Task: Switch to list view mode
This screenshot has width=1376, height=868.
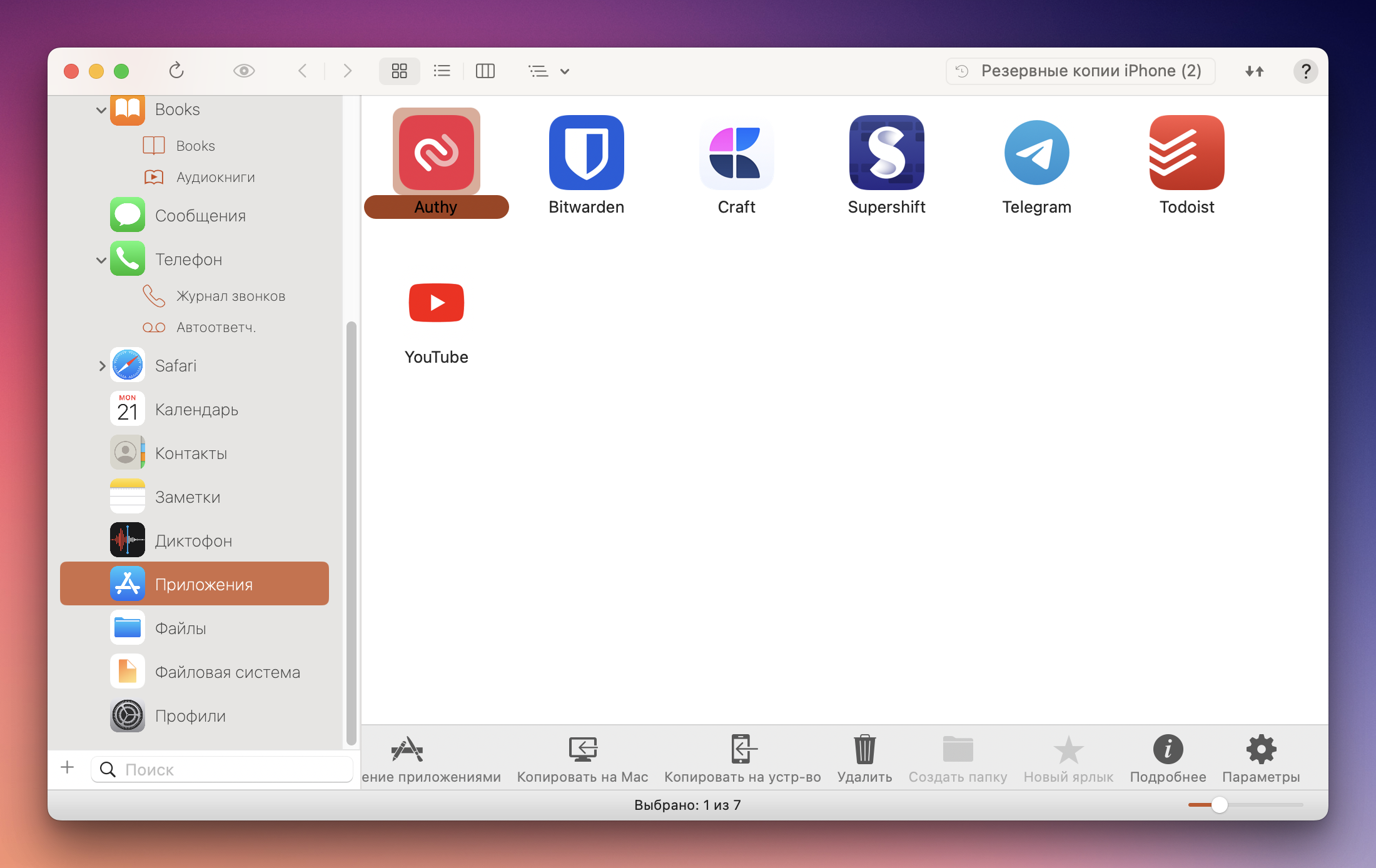Action: [442, 71]
